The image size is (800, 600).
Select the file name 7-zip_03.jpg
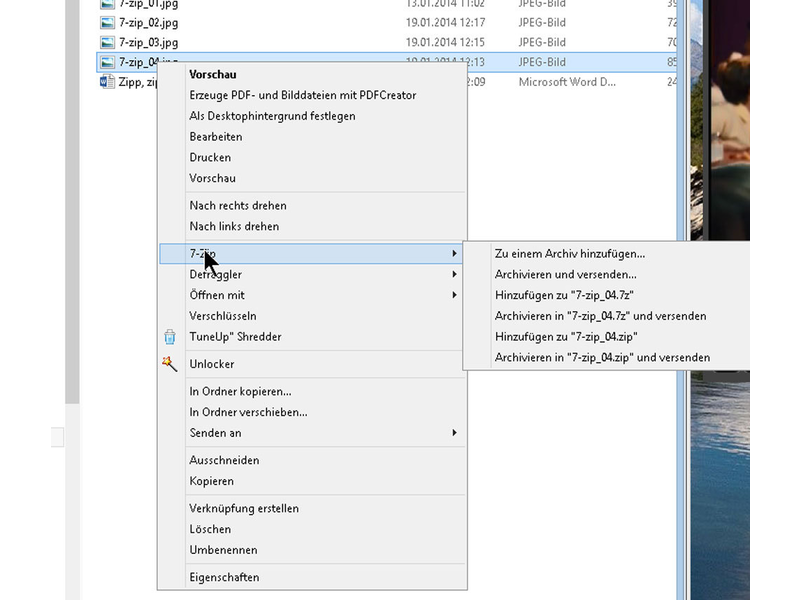click(148, 42)
